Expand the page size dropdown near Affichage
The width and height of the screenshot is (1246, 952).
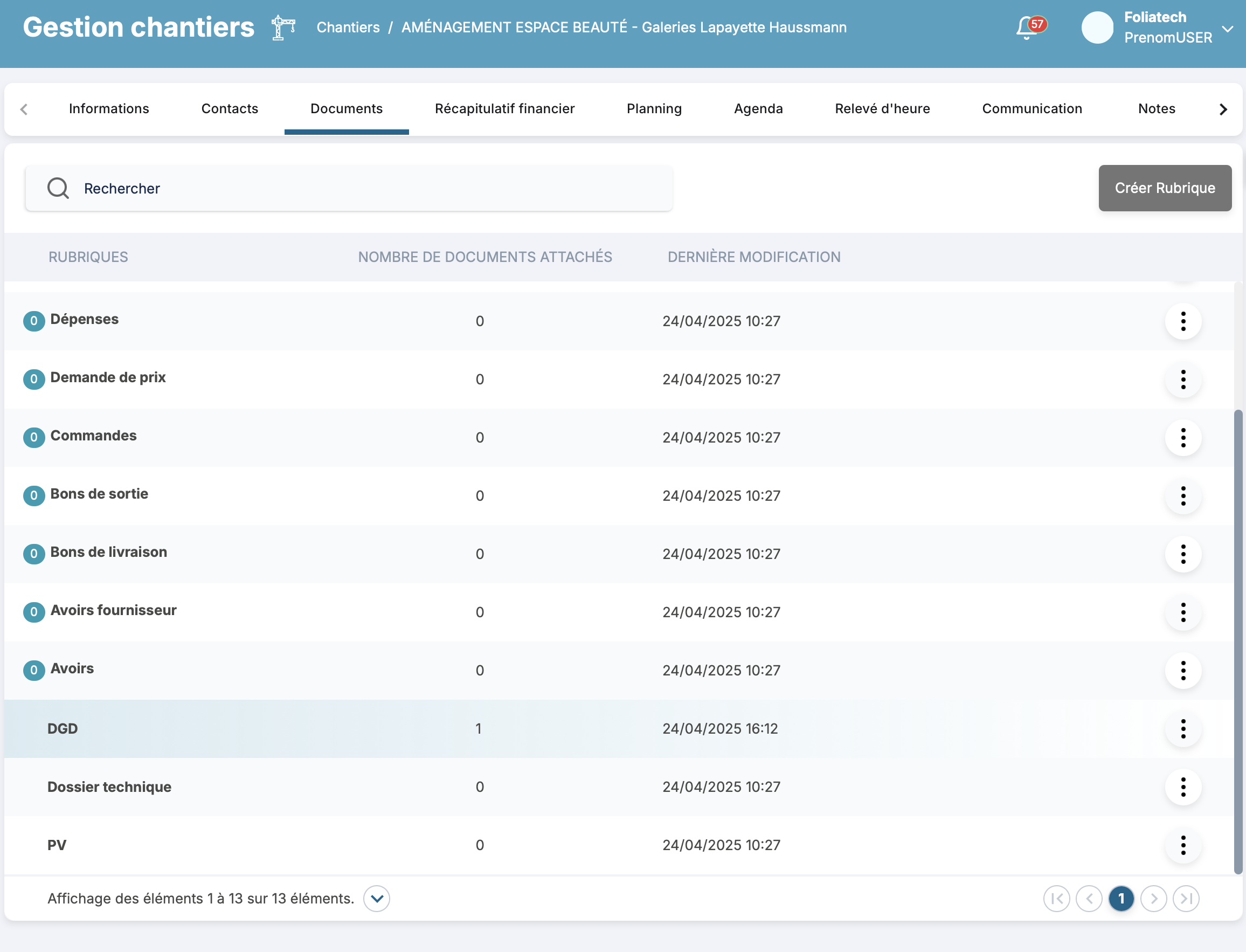(x=377, y=899)
